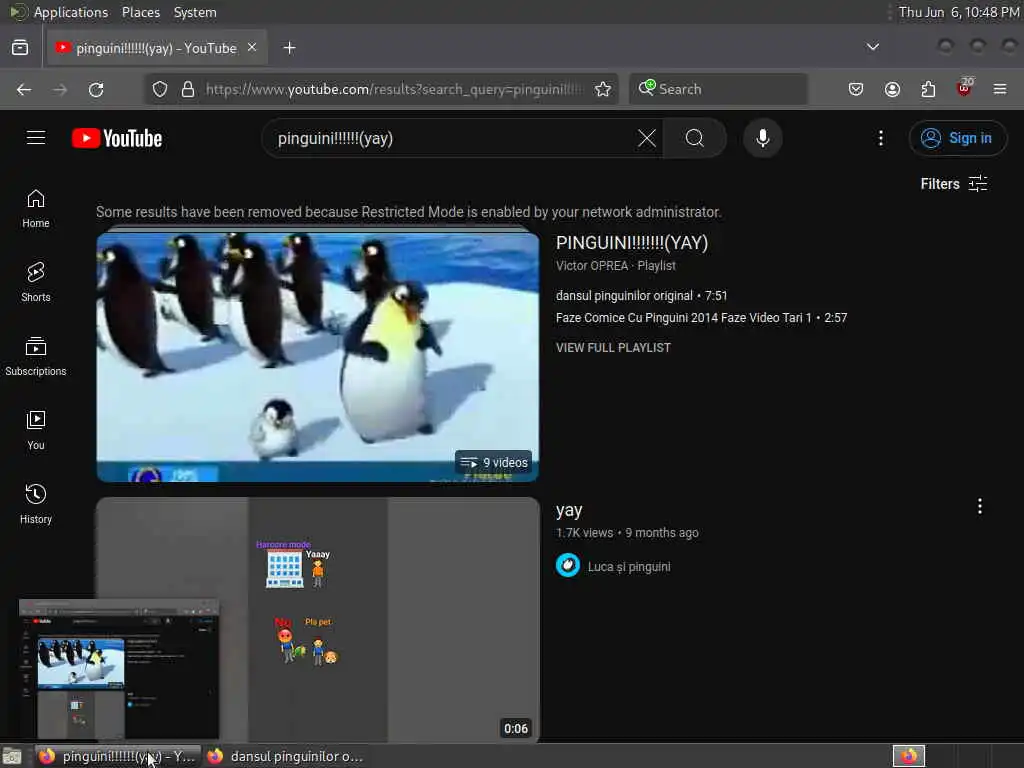The image size is (1024, 768).
Task: Open uBlock extension icon with badge
Action: (x=964, y=88)
